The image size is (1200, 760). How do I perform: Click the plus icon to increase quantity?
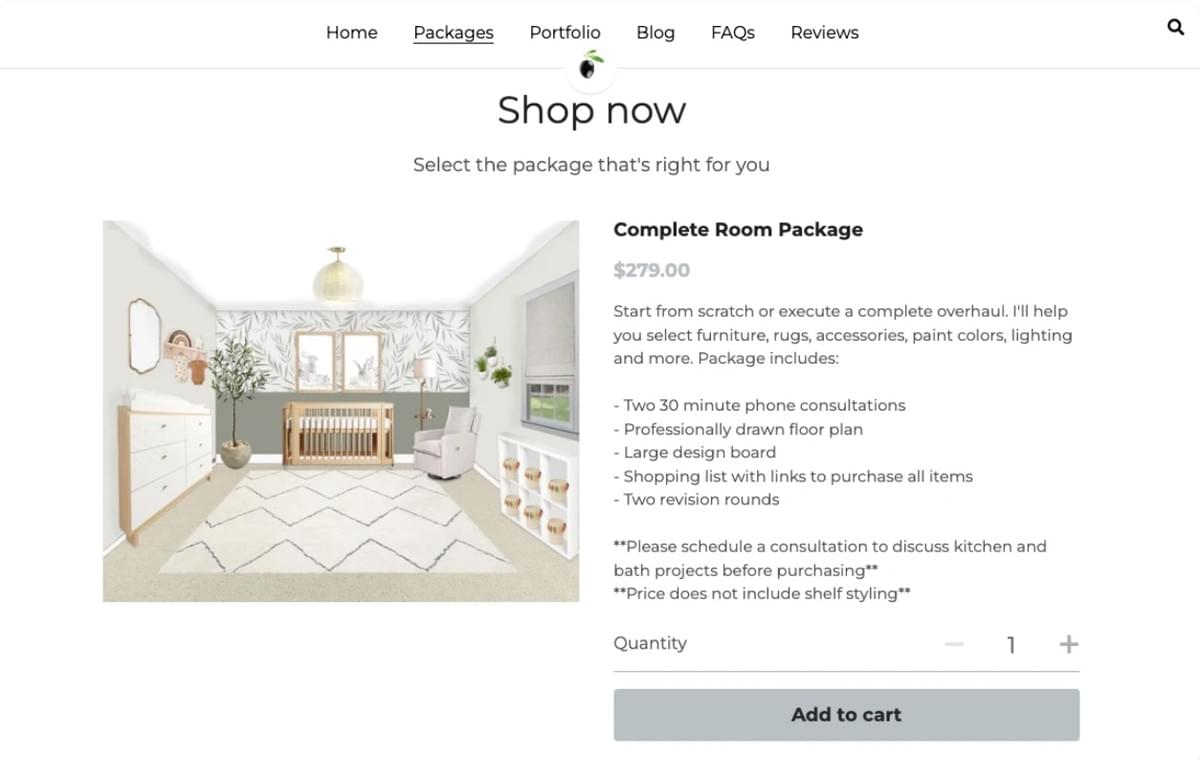point(1068,644)
